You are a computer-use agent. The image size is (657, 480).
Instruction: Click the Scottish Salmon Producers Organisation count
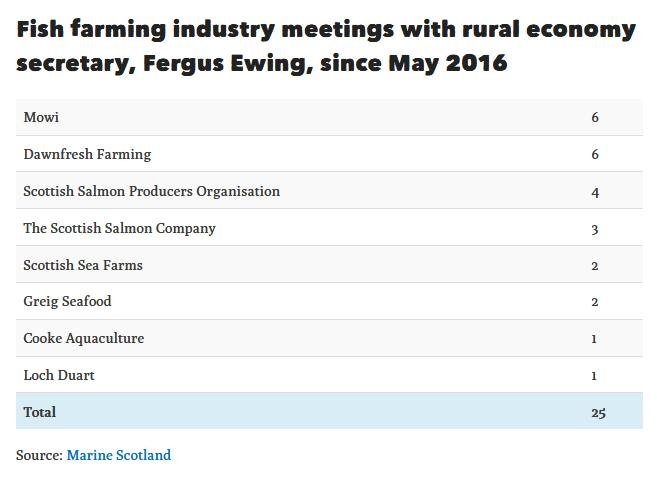tap(595, 191)
